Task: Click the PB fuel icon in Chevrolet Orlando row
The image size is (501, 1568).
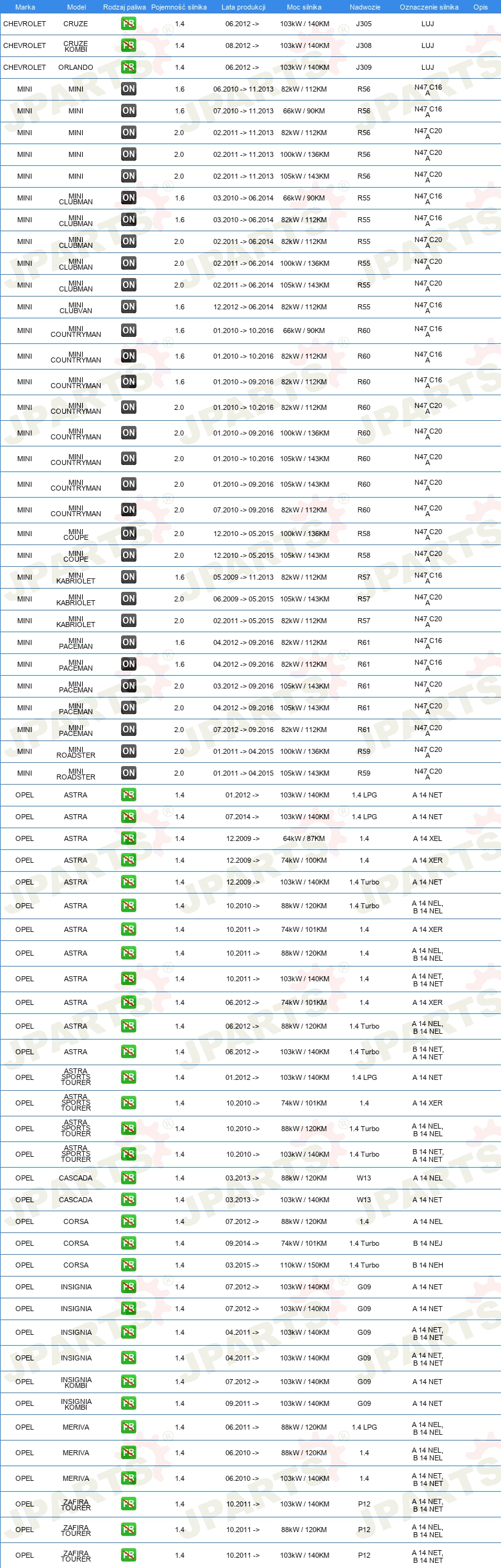Action: click(128, 67)
